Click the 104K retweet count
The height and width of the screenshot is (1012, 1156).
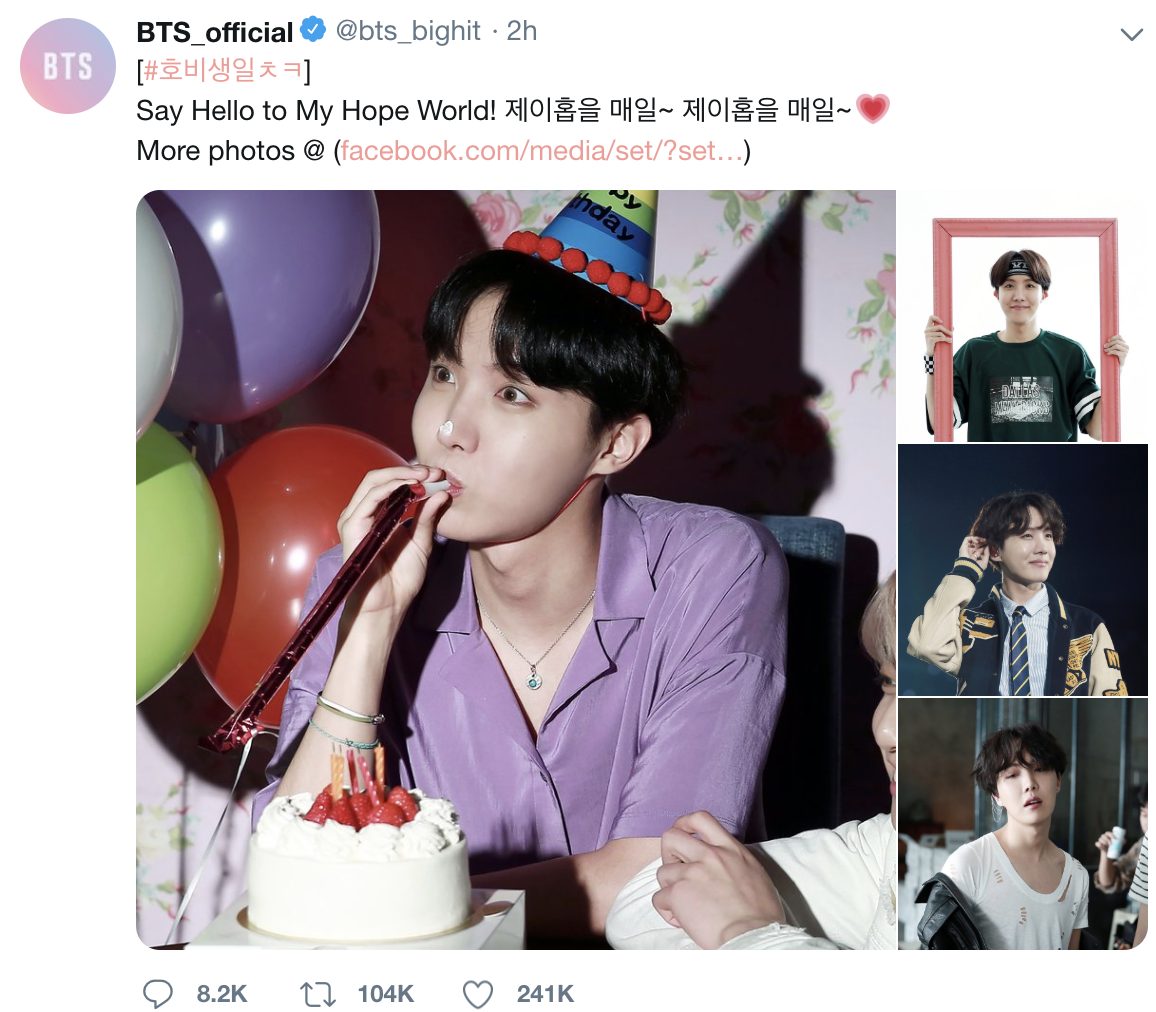(386, 994)
